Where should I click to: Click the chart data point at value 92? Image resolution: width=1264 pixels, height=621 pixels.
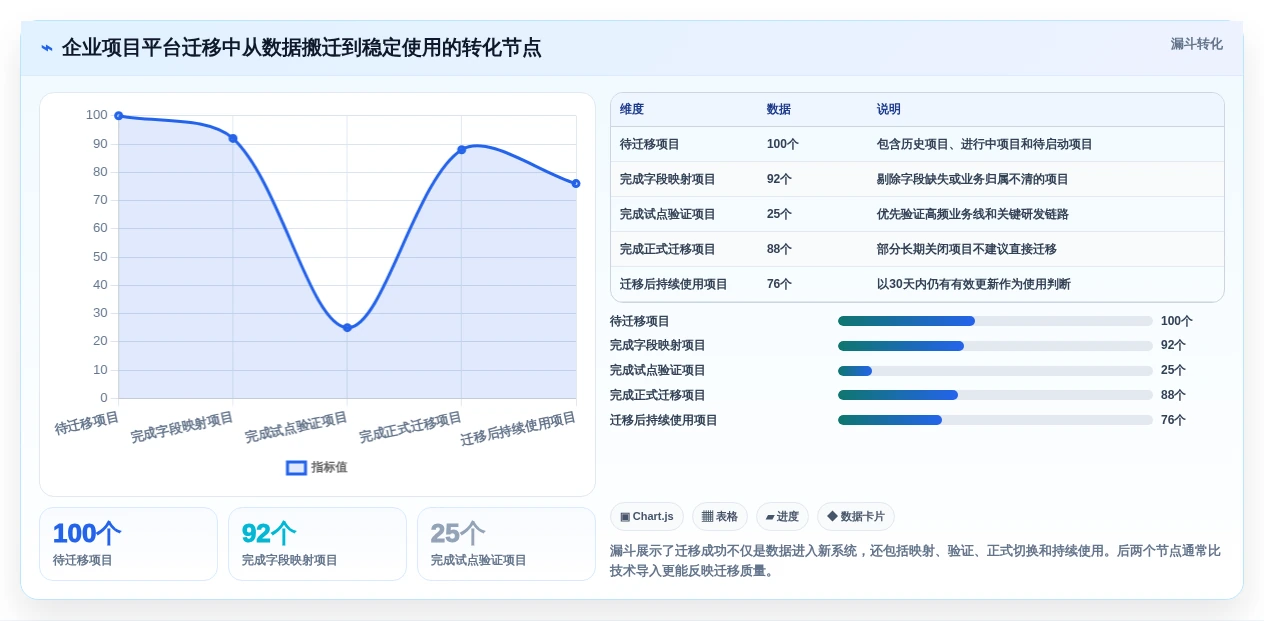pyautogui.click(x=233, y=138)
